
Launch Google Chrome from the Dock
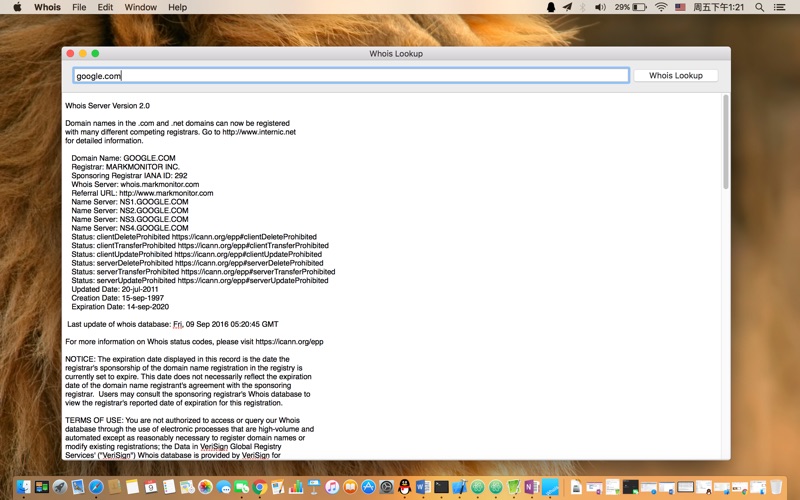(x=259, y=487)
